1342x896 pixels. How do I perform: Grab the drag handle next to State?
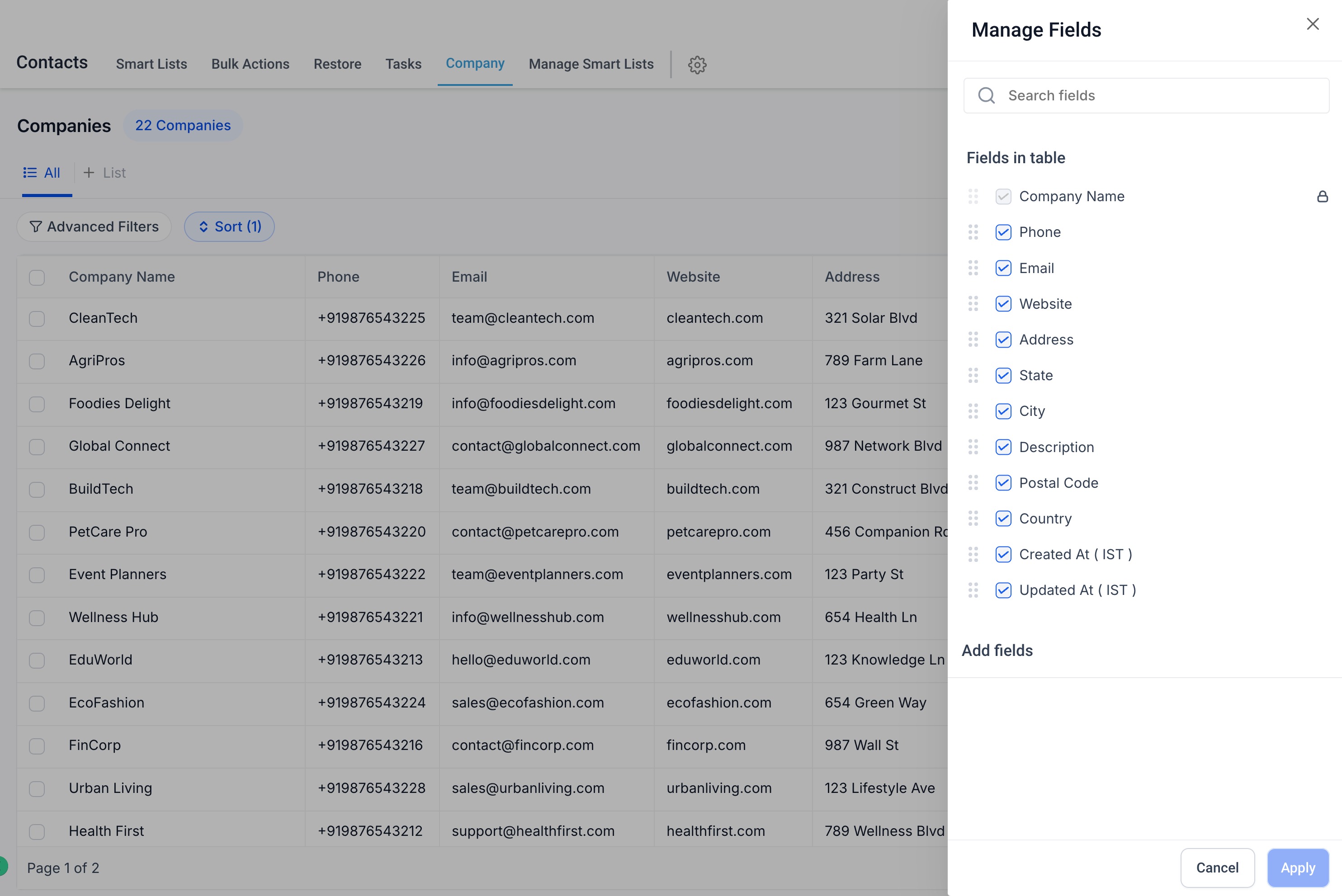click(973, 375)
